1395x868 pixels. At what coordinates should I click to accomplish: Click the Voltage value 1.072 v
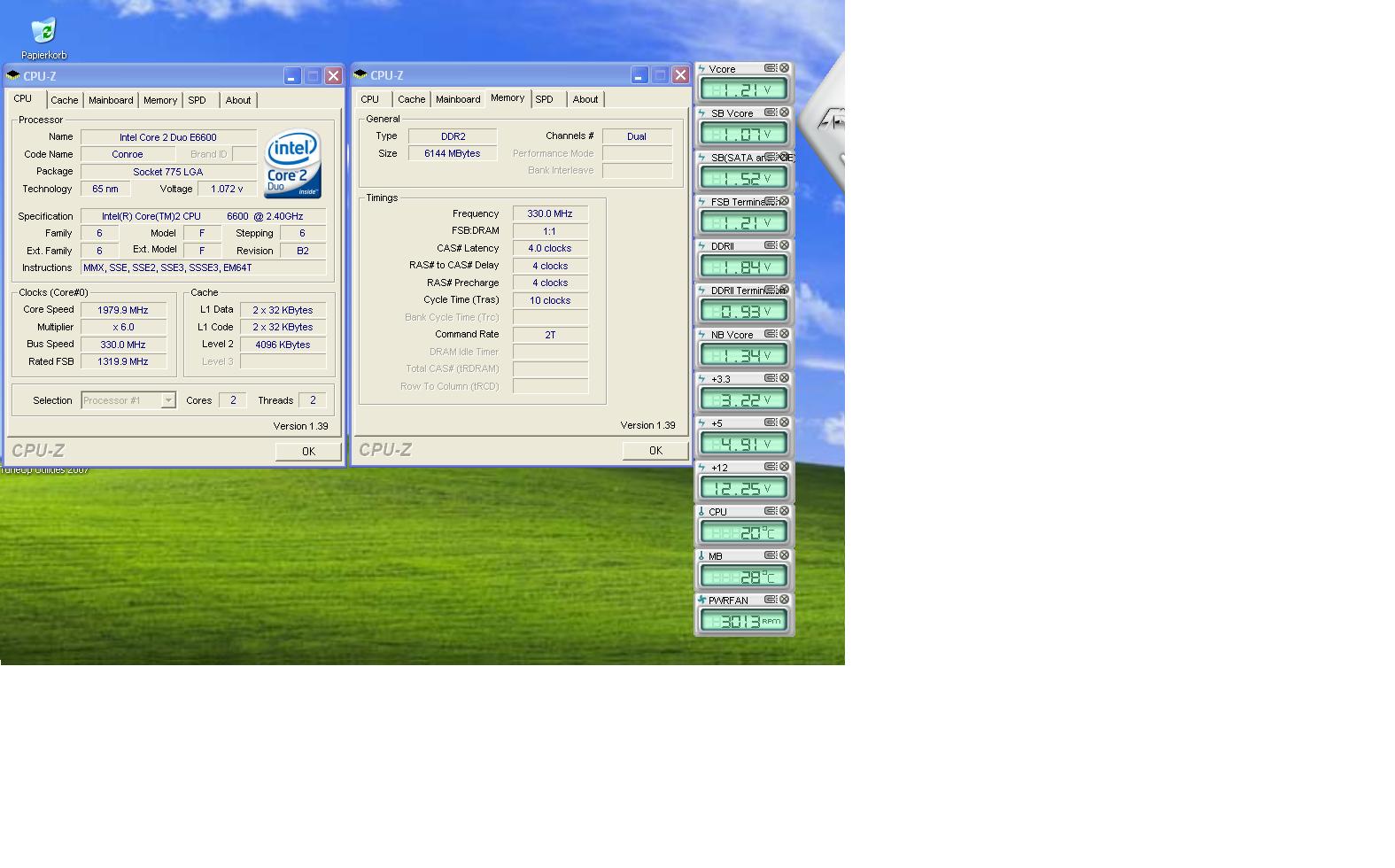[228, 189]
